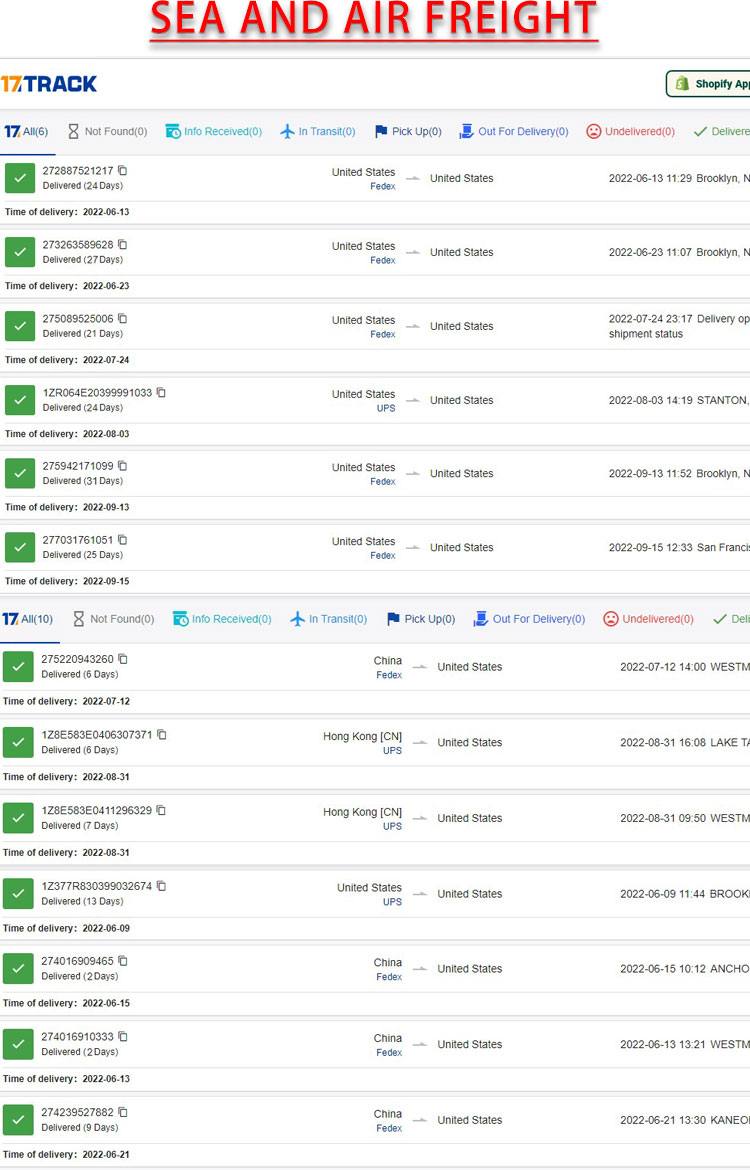
Task: Open Fedex carrier link for 273263589628
Action: coord(383,260)
